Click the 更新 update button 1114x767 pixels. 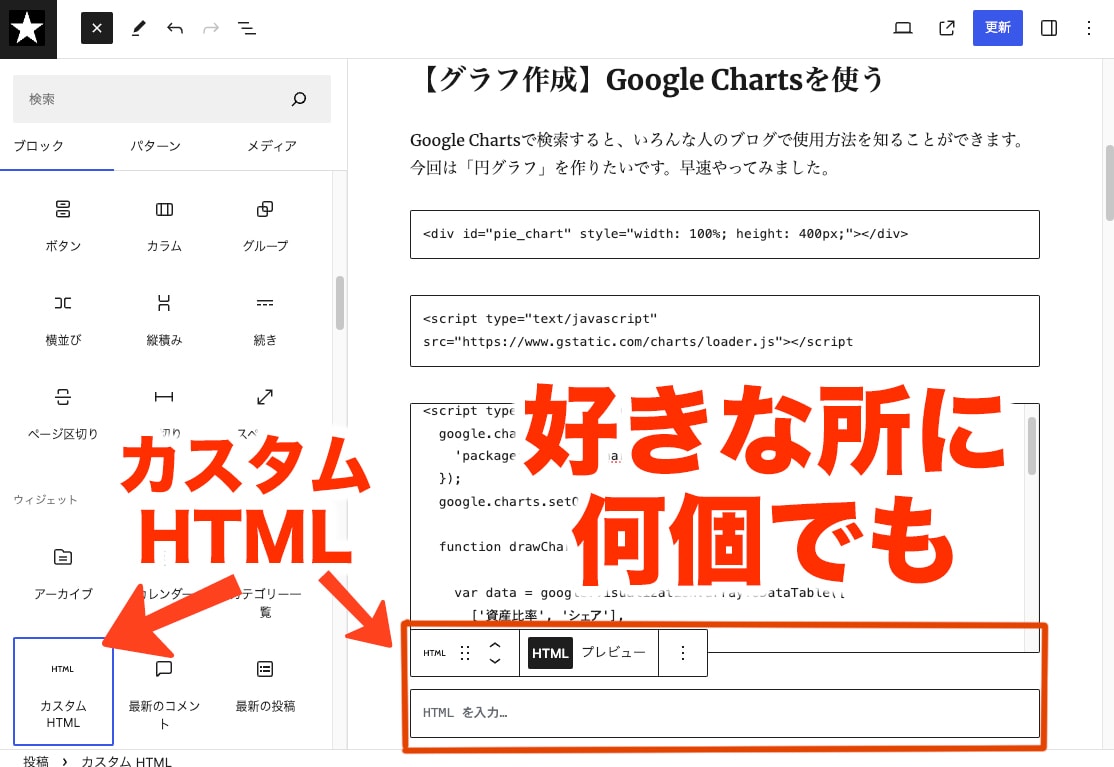pos(997,28)
